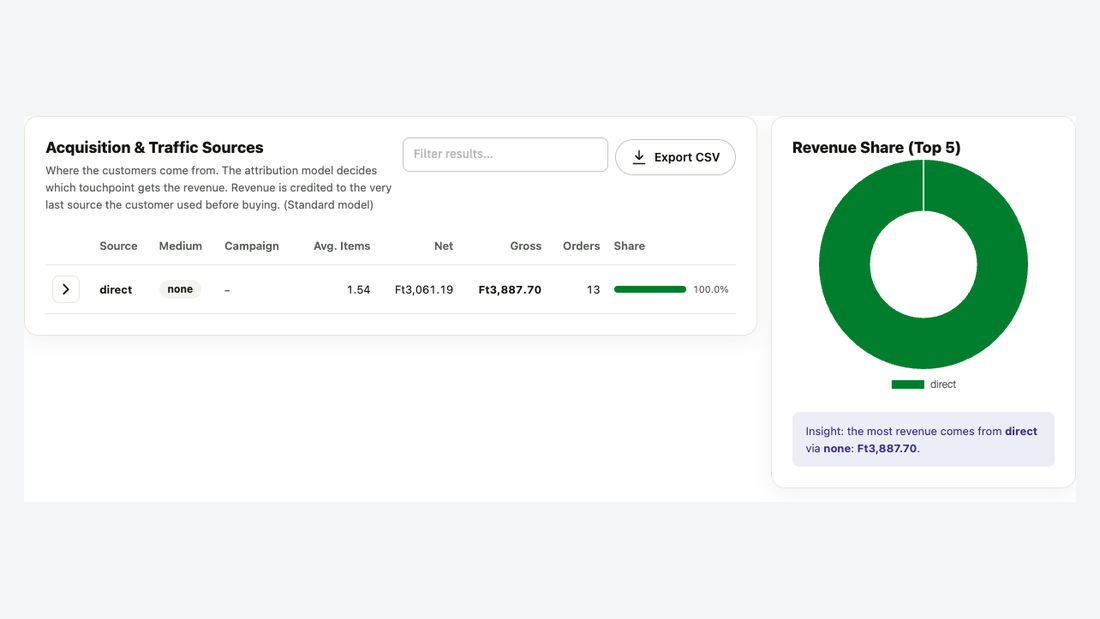Click the Acquisition & Traffic Sources heading
This screenshot has height=619, width=1100.
(154, 147)
